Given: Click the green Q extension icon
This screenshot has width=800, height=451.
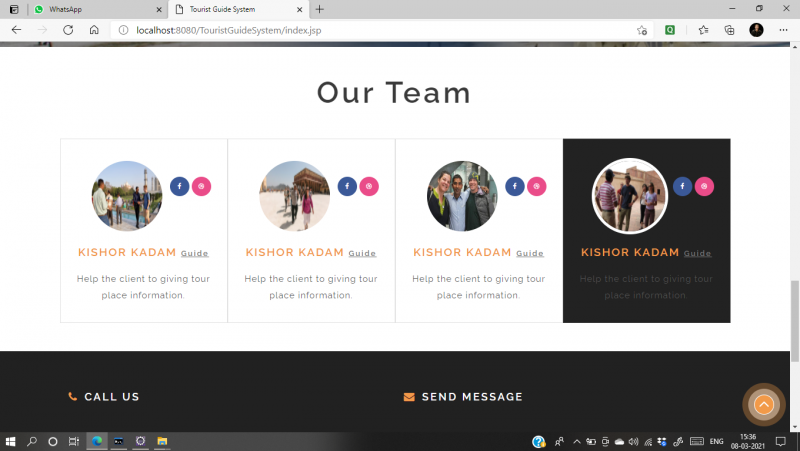Looking at the screenshot, I should 670,30.
